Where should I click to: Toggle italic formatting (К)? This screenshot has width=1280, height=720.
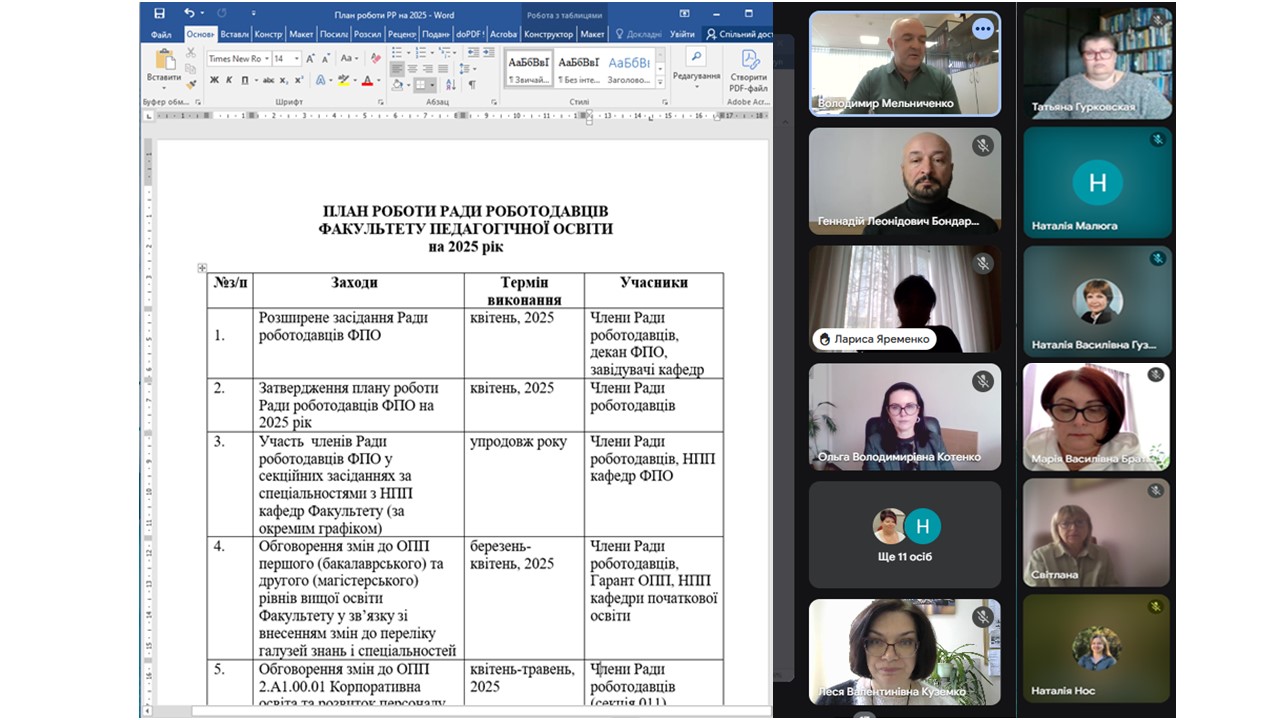click(229, 81)
